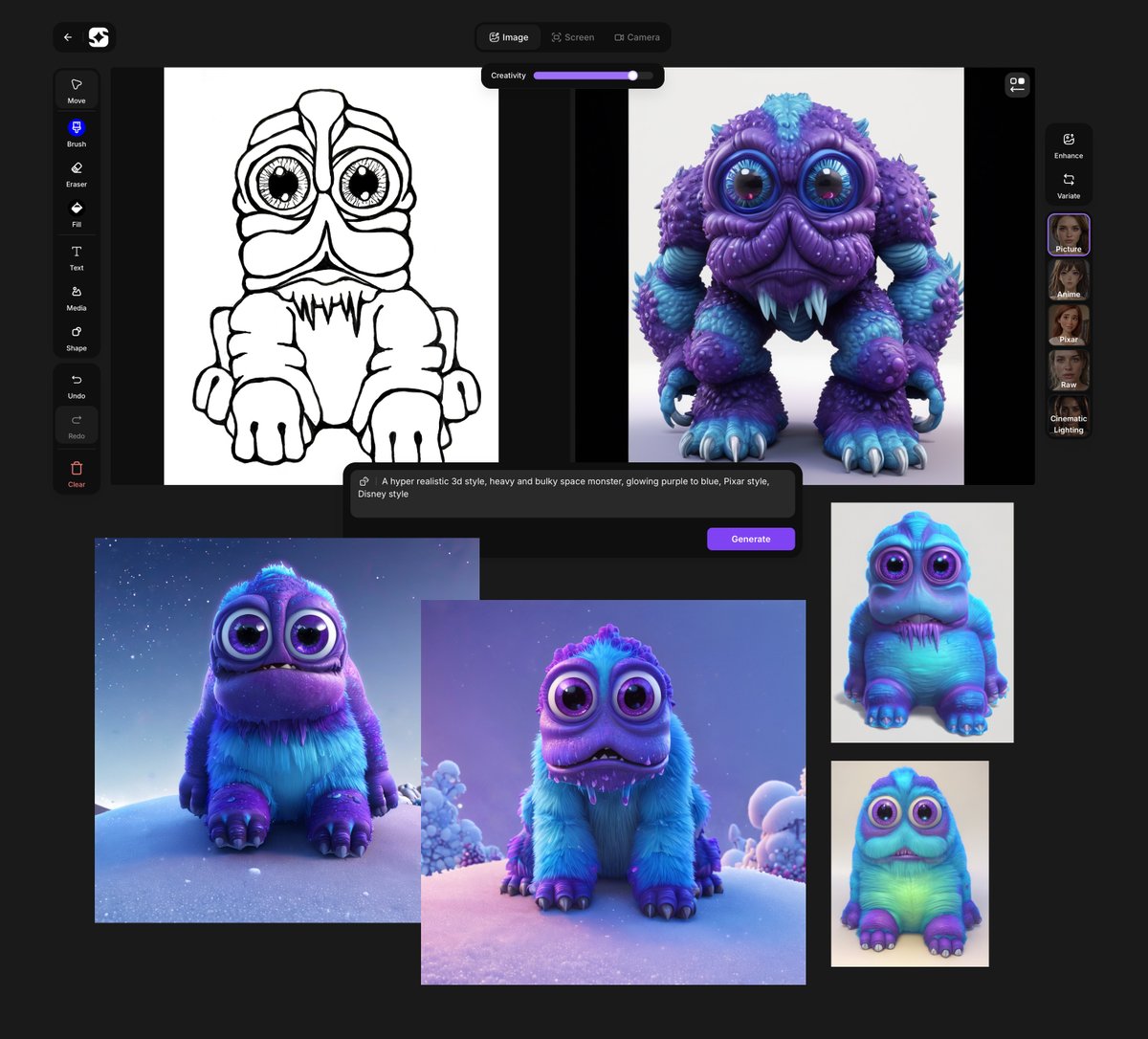Pick the Shape tool
This screenshot has width=1148, height=1039.
pos(76,340)
